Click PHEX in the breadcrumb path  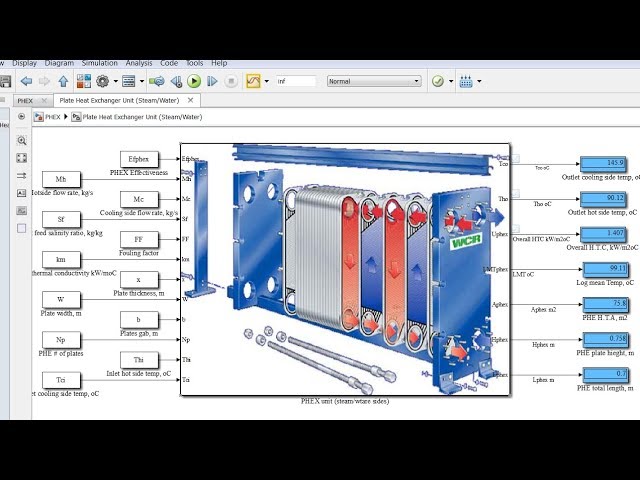point(53,117)
